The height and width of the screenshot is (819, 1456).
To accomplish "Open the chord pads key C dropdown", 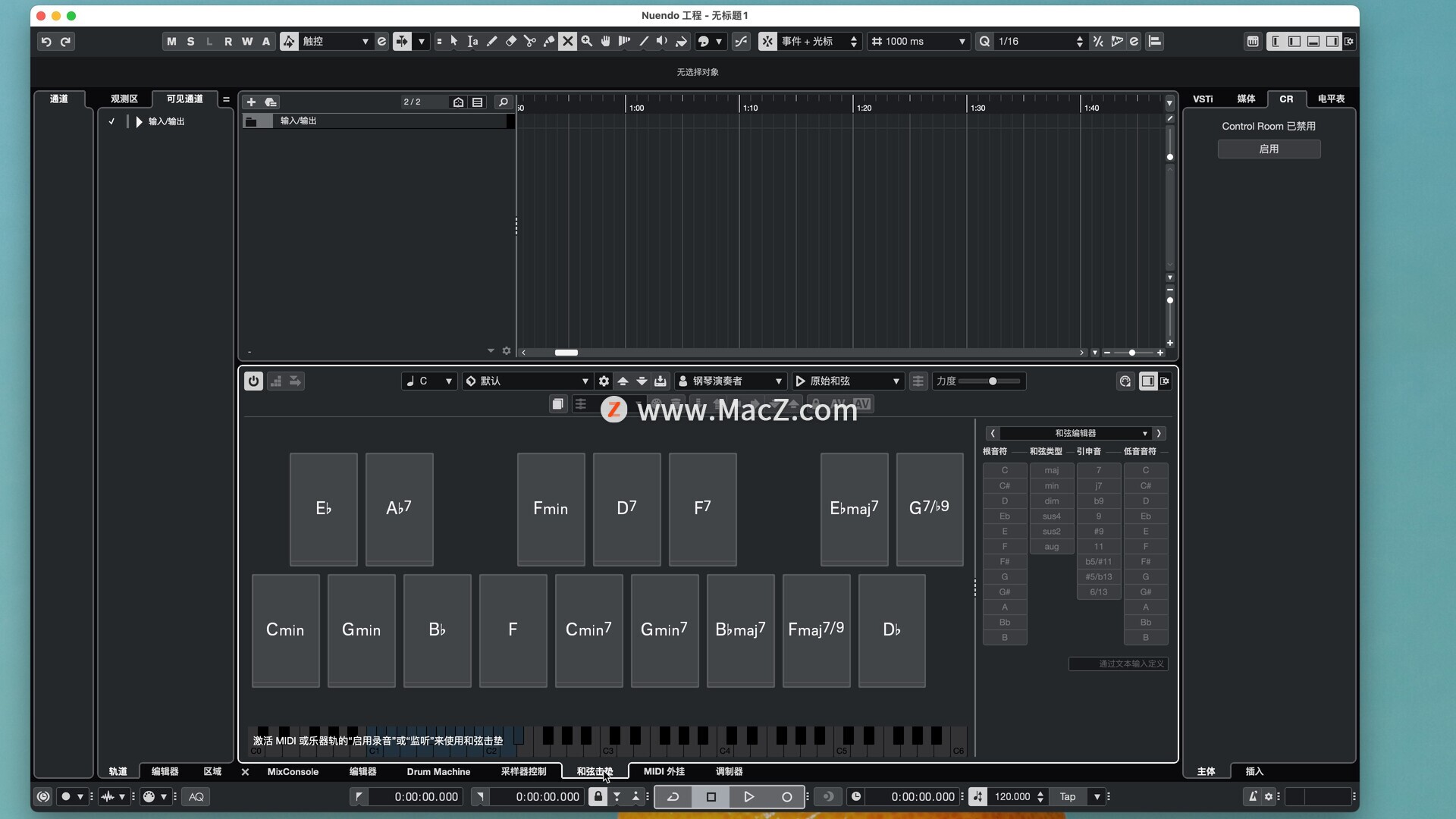I will point(428,381).
